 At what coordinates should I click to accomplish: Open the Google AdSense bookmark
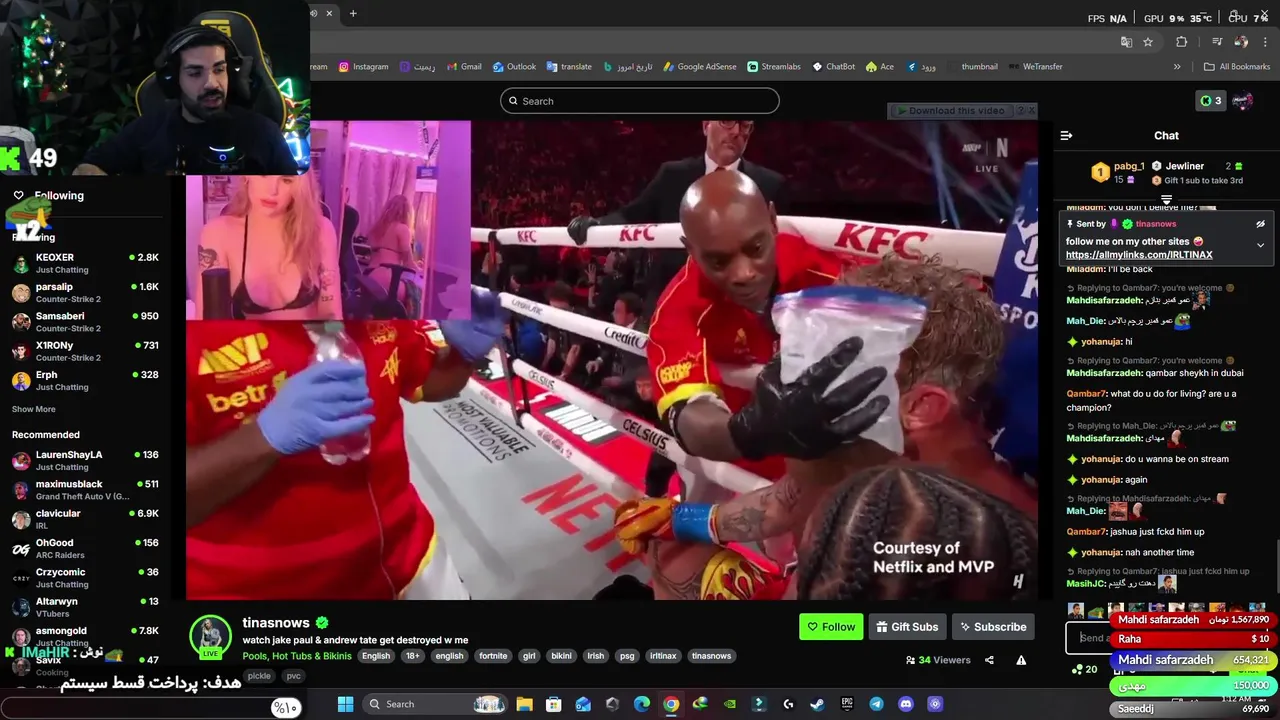[699, 67]
